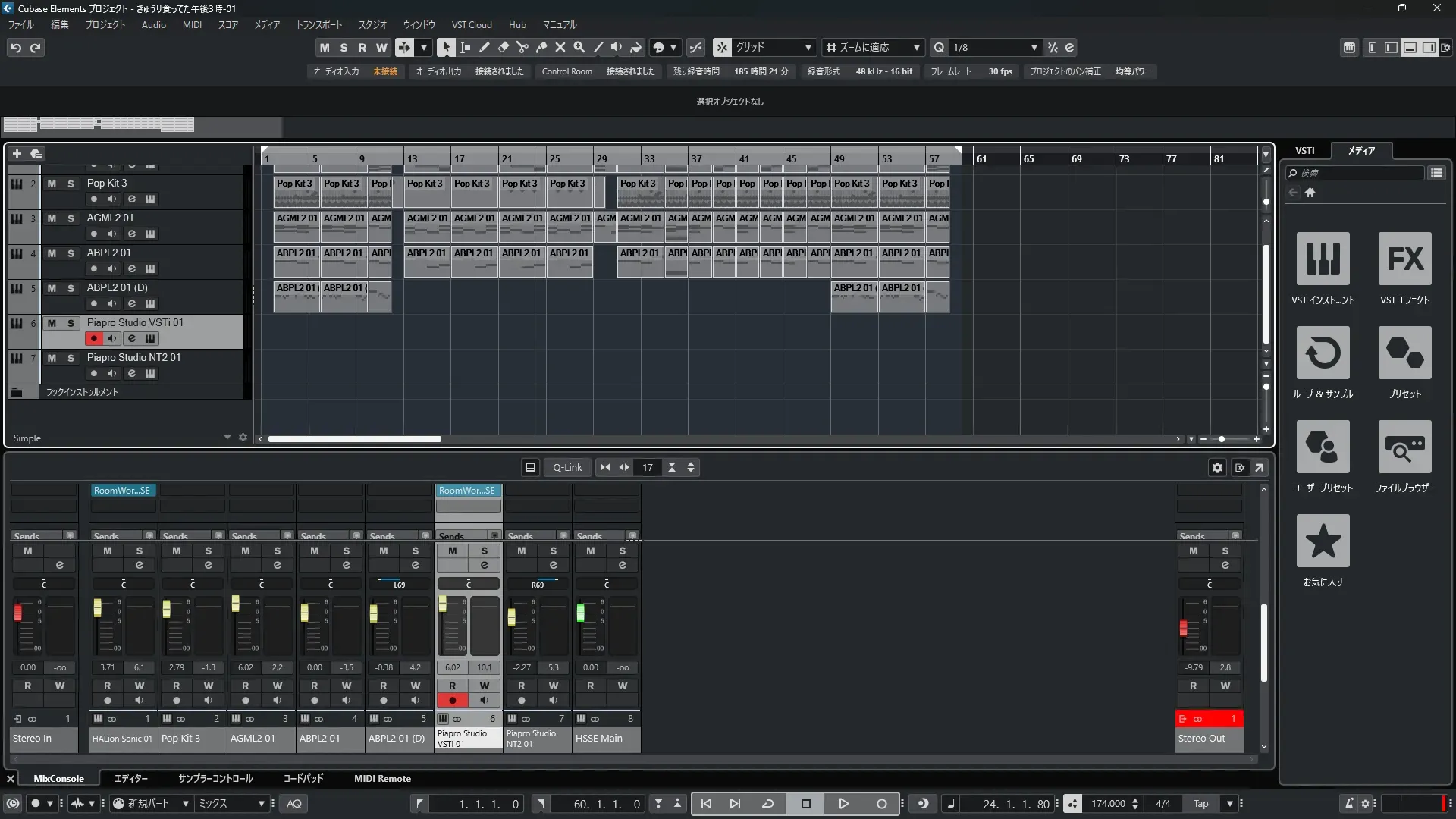Open VST Instruments media tile
The width and height of the screenshot is (1456, 819).
[x=1323, y=259]
